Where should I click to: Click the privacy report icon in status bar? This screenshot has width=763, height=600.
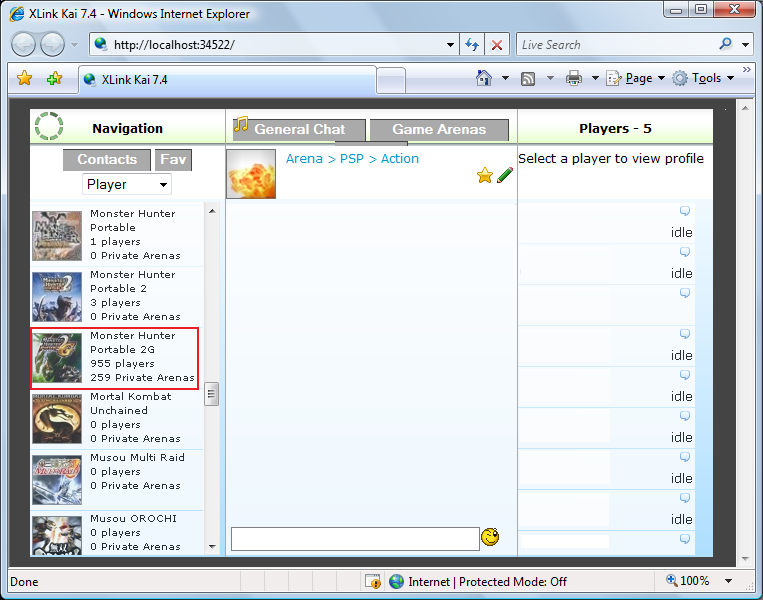tap(373, 581)
